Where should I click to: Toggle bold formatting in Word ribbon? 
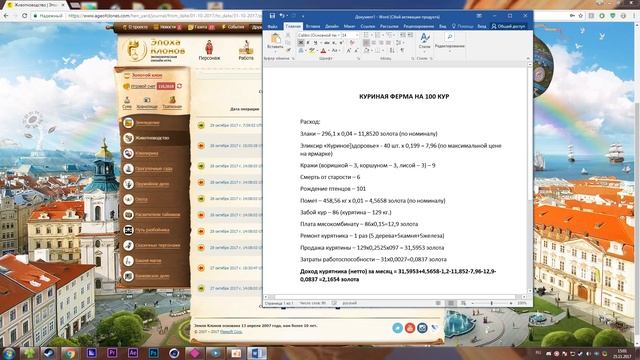tap(300, 42)
